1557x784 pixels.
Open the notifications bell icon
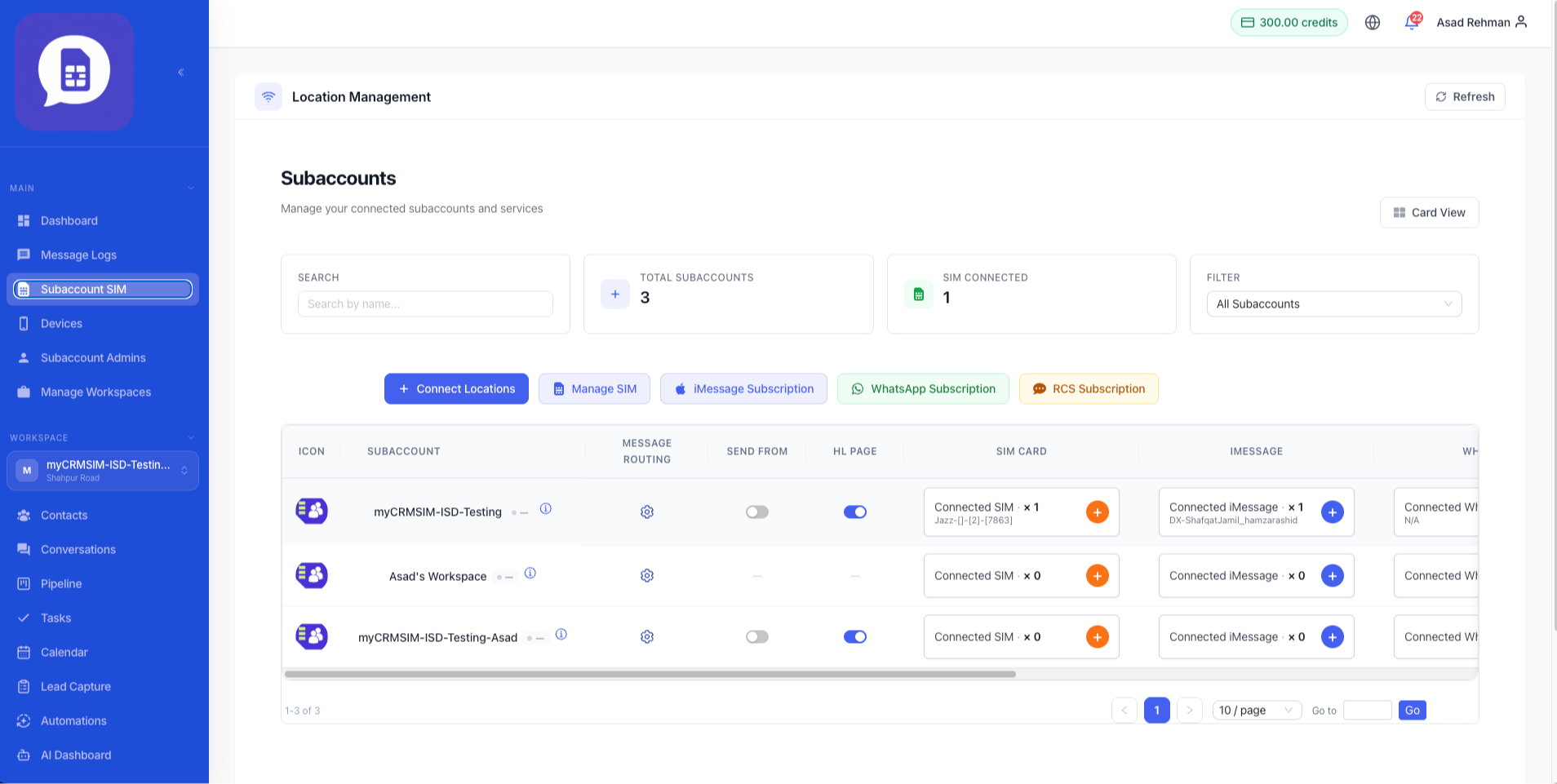click(1411, 22)
